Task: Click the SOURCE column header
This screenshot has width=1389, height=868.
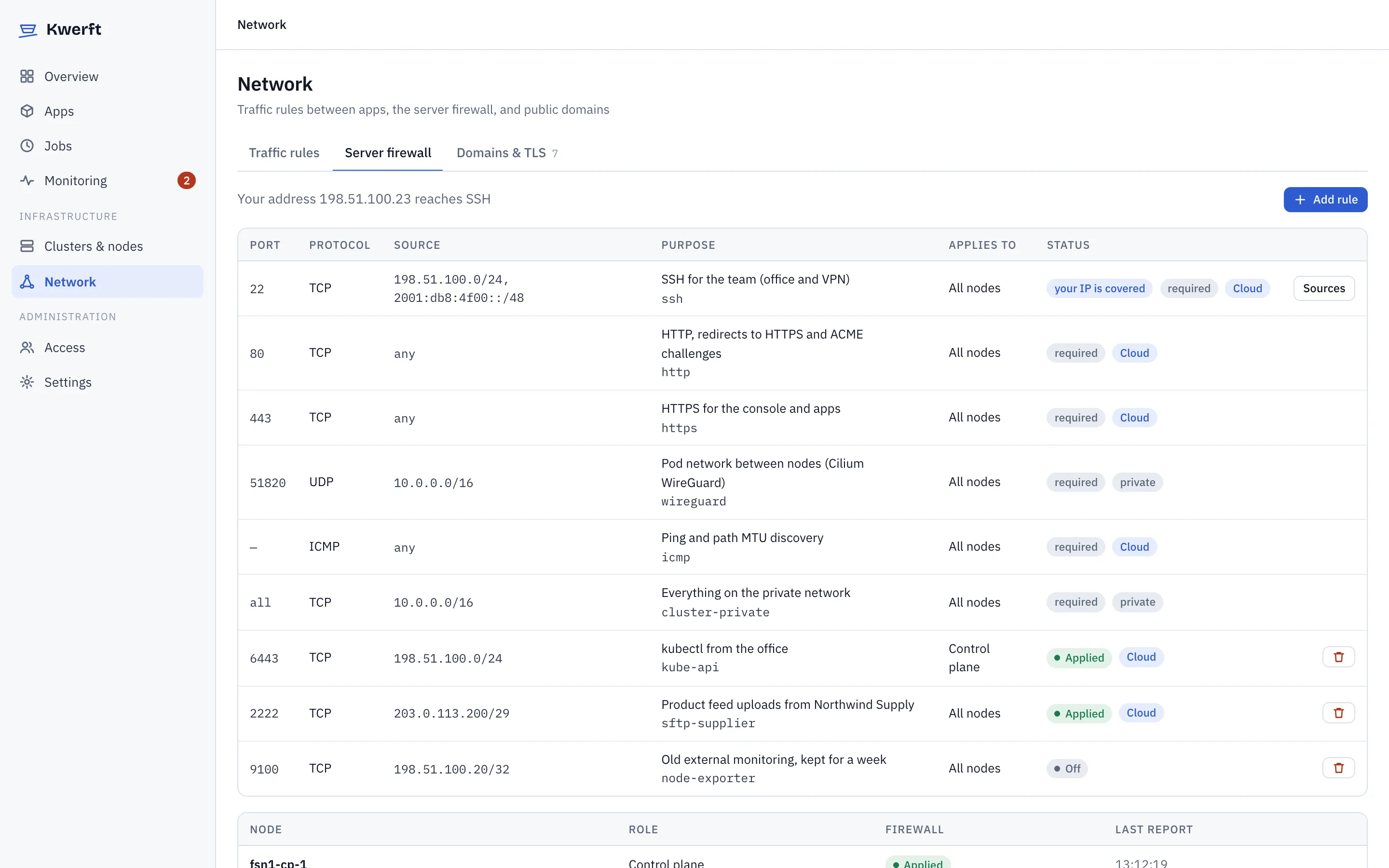Action: (x=417, y=245)
